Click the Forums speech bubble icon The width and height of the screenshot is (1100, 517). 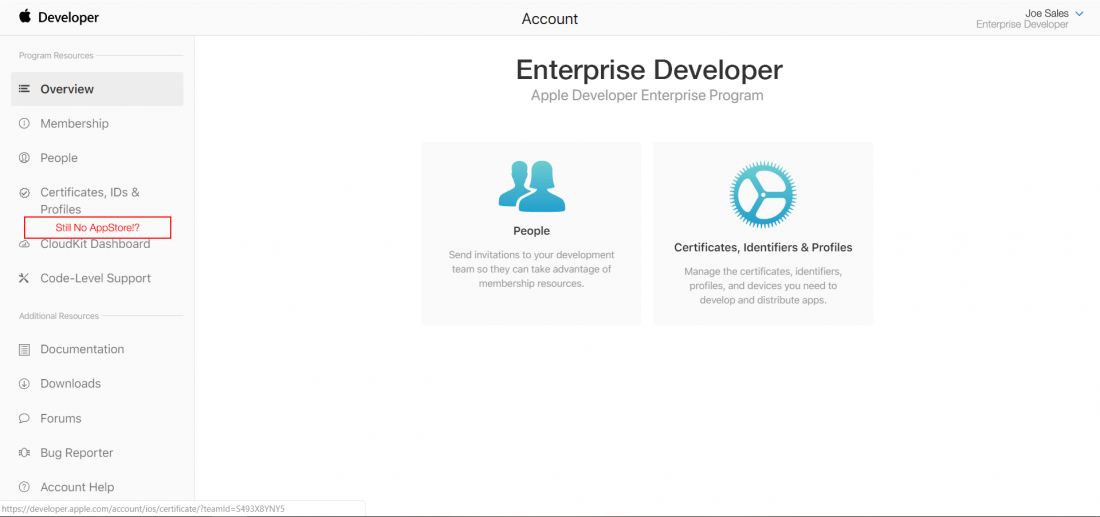[x=25, y=418]
